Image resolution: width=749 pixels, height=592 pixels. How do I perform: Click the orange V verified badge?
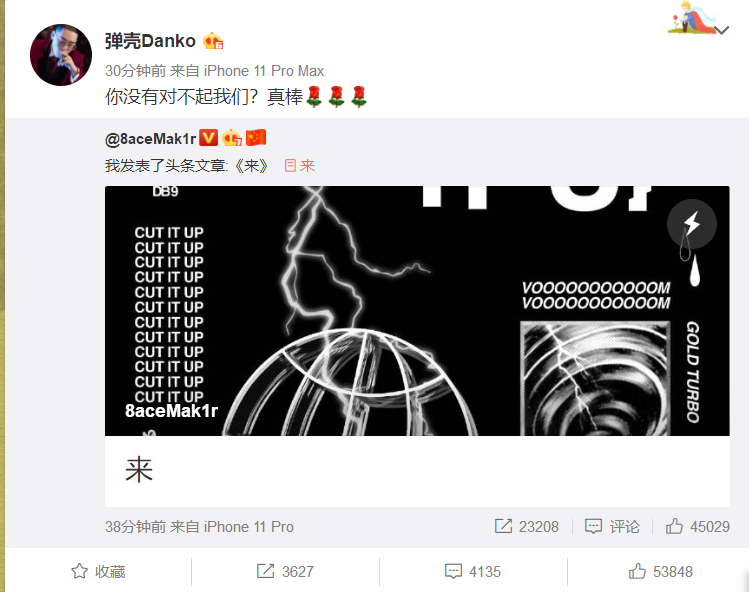[208, 138]
